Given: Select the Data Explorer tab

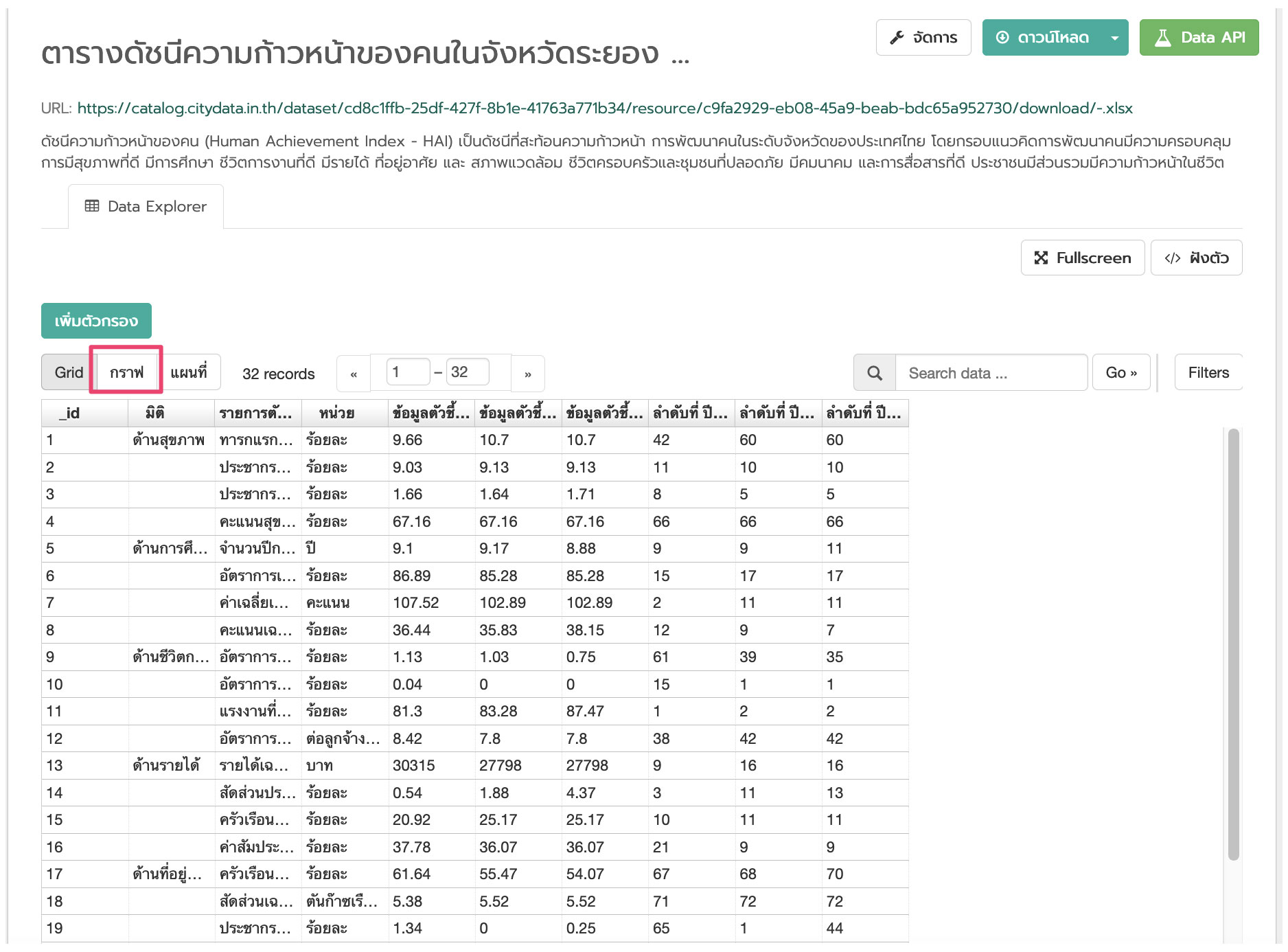Looking at the screenshot, I should click(x=146, y=206).
